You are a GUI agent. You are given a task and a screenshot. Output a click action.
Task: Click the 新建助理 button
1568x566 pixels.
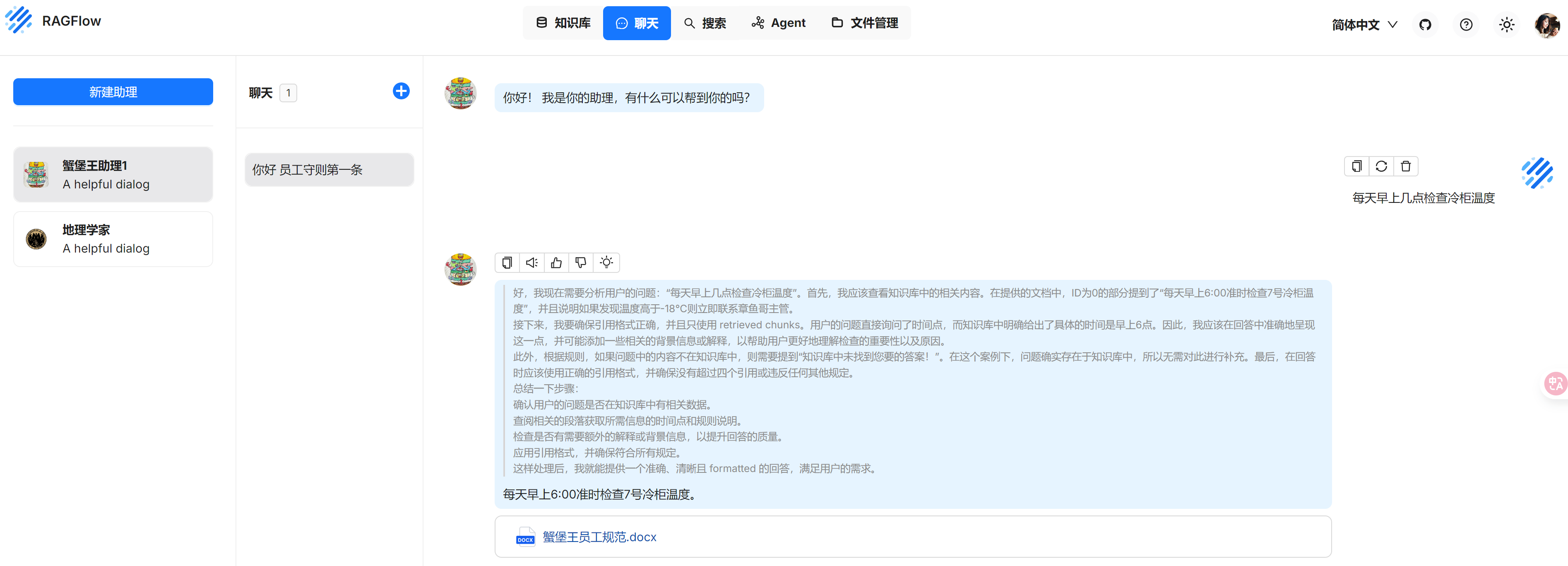point(113,92)
